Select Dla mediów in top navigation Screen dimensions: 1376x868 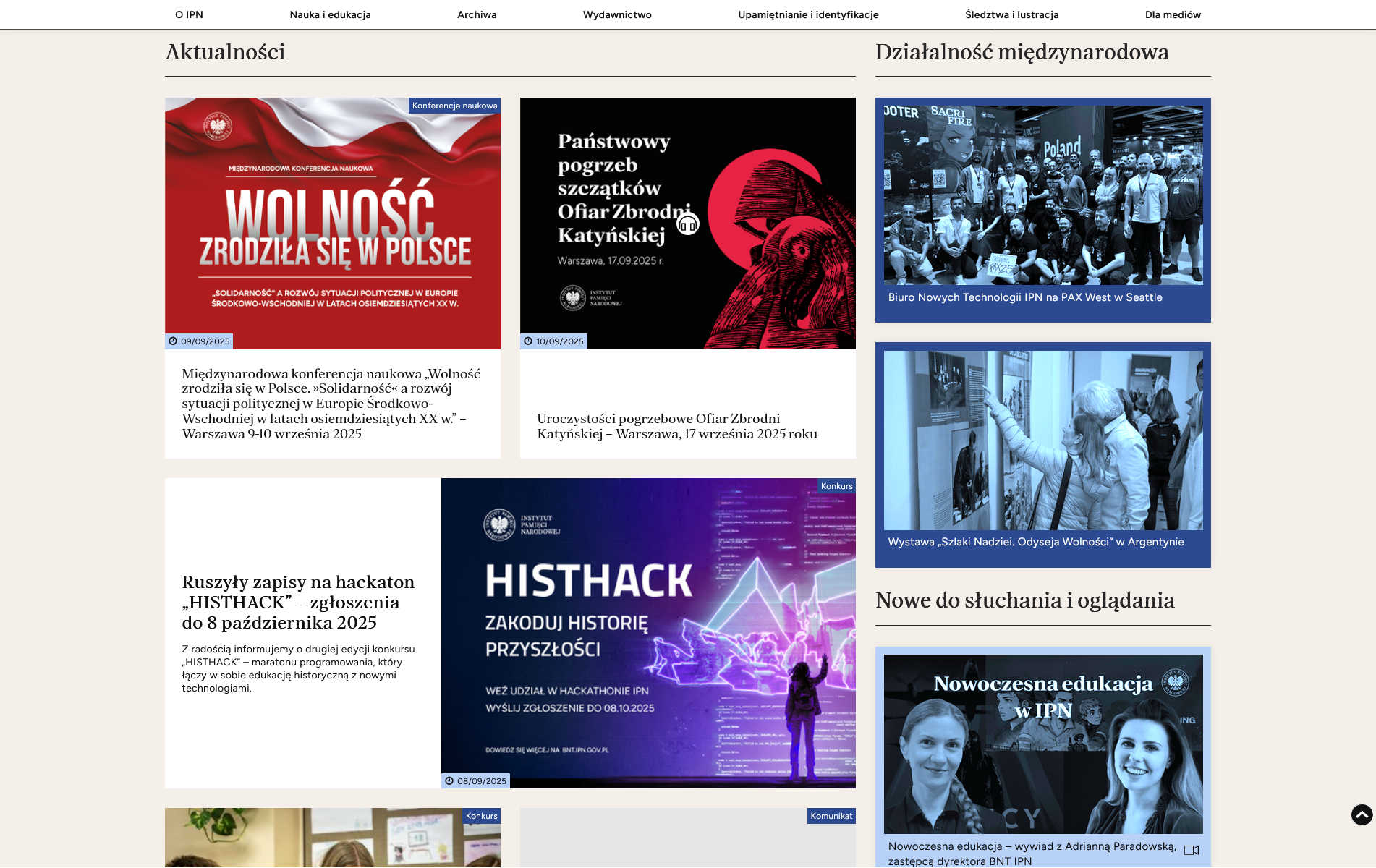1173,14
